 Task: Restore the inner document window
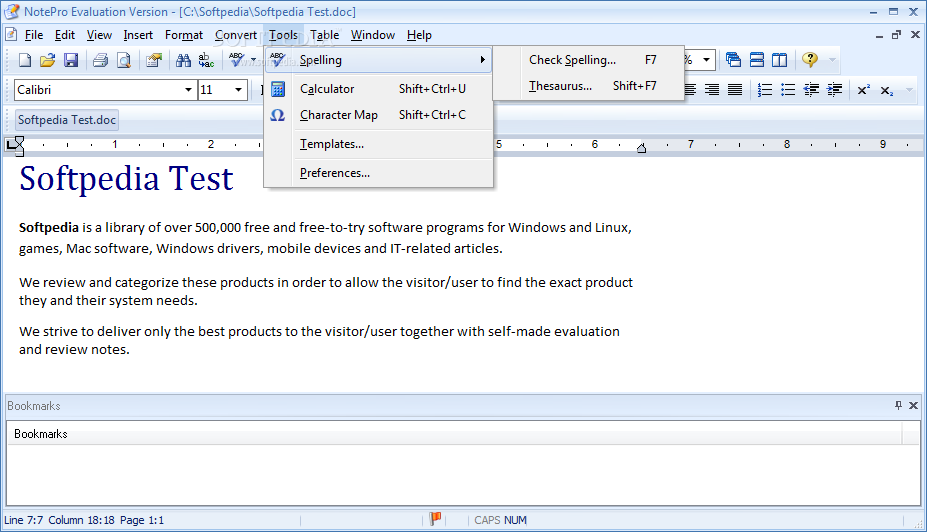pyautogui.click(x=896, y=35)
